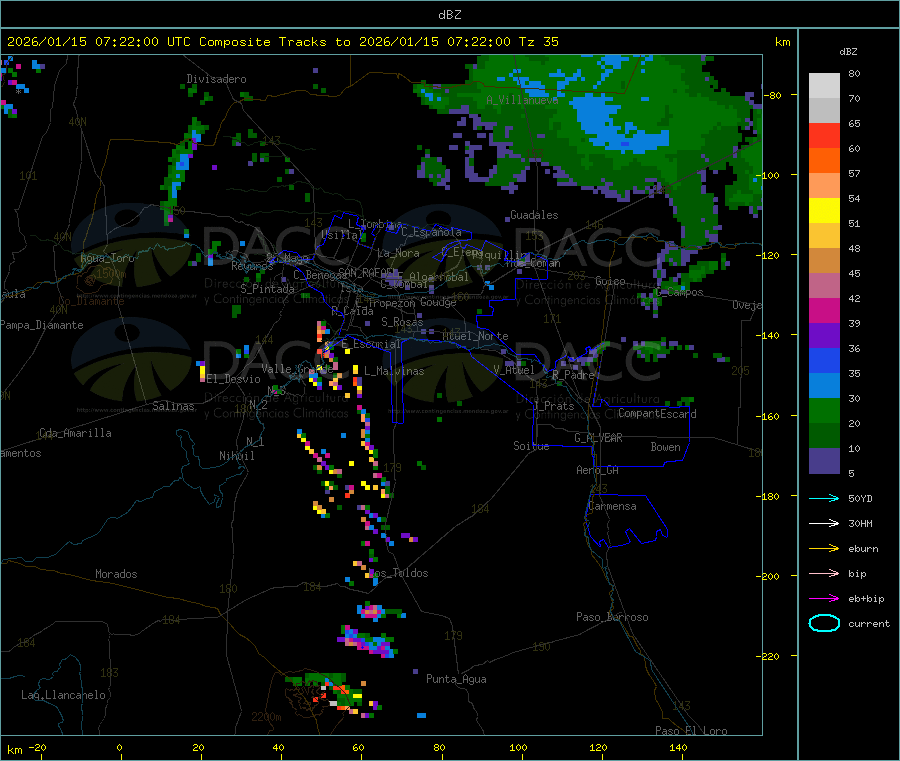
Task: Click the cyan 'current' ellipse icon
Action: (x=824, y=623)
